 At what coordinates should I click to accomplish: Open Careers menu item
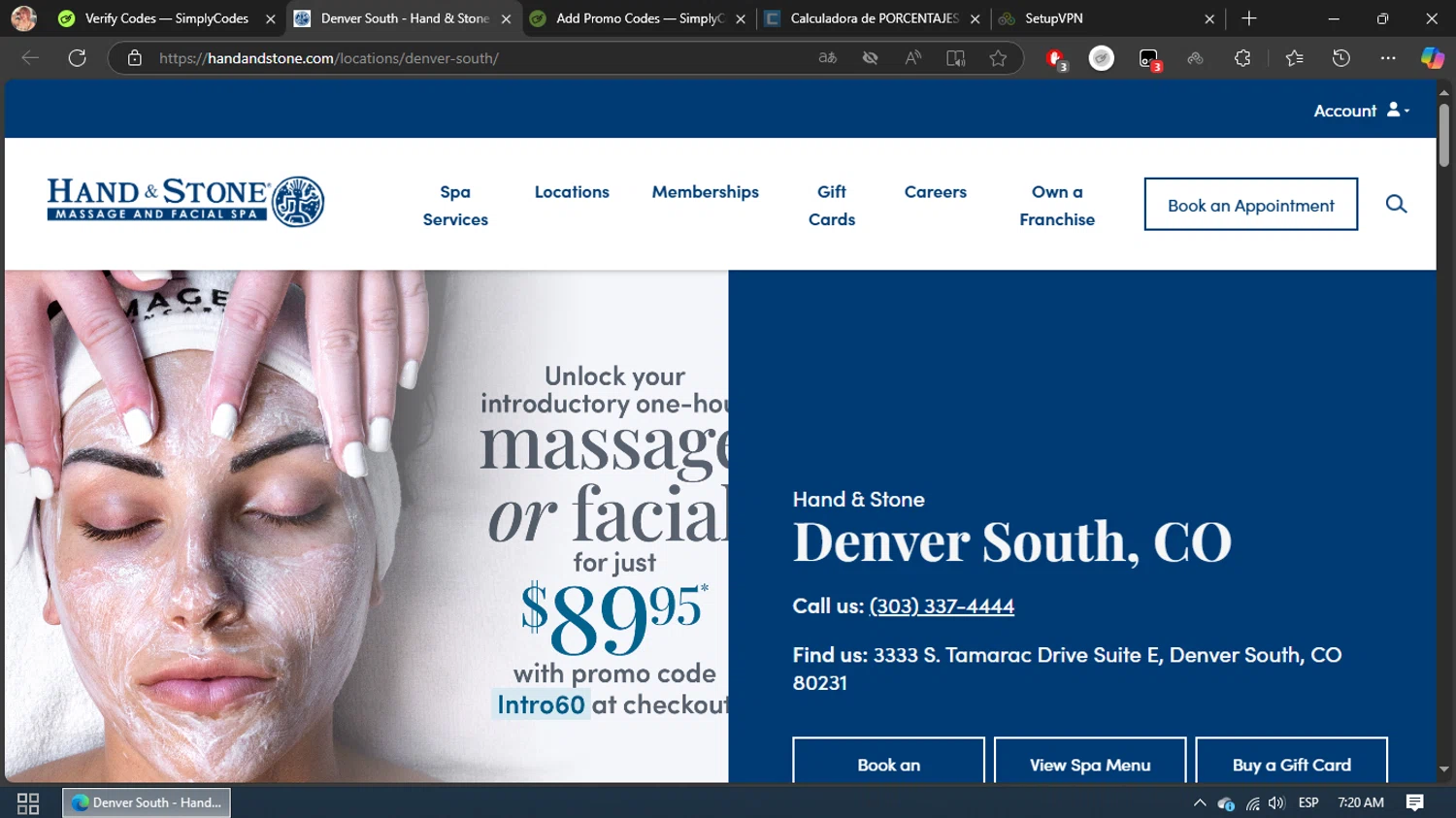pos(936,192)
